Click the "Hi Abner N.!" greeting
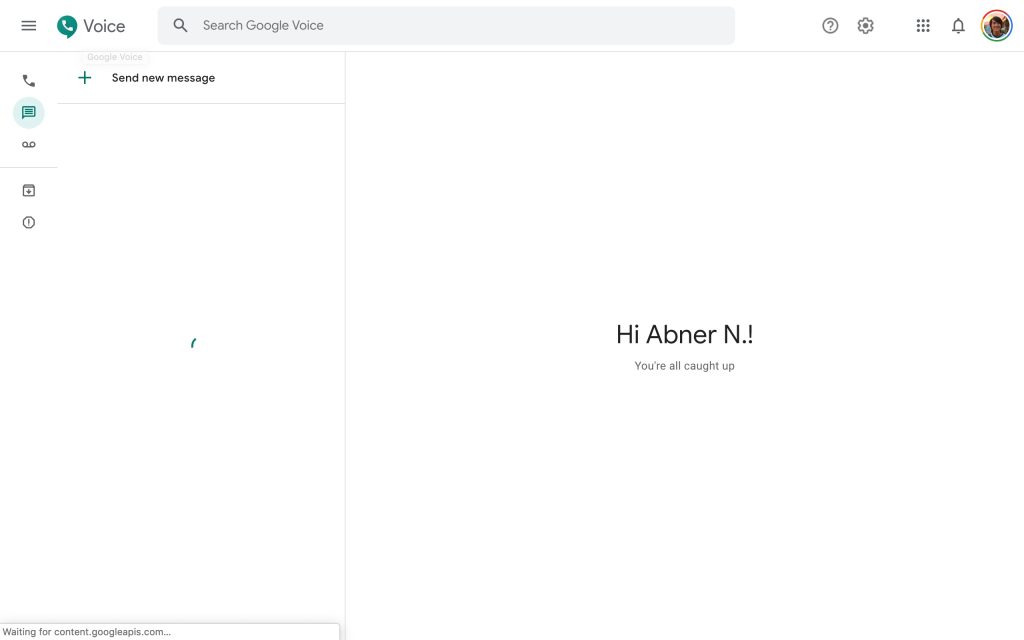1024x640 pixels. pos(684,335)
